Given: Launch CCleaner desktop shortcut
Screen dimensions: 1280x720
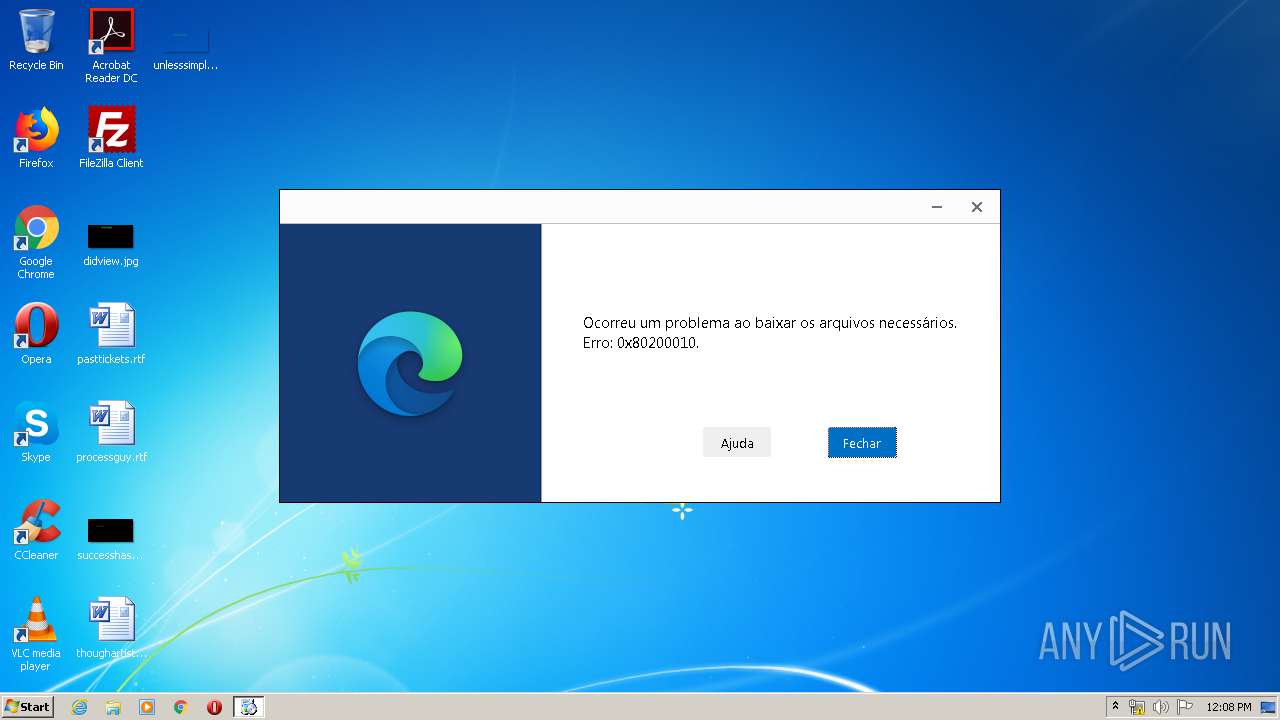Looking at the screenshot, I should 36,530.
